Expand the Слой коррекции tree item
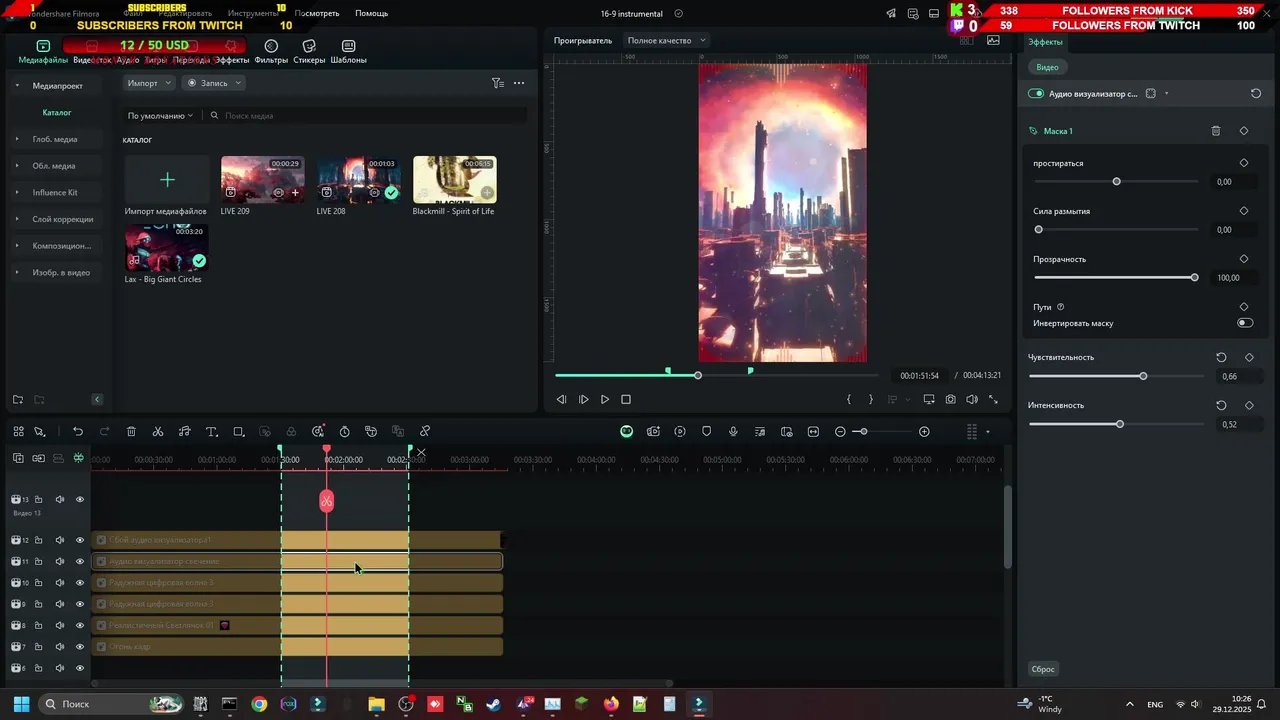The width and height of the screenshot is (1280, 720). point(17,219)
